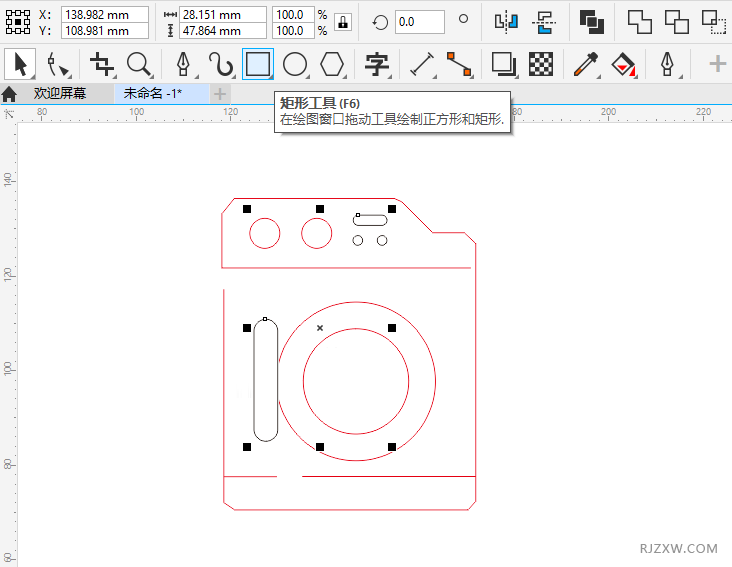Click the plus button to add new document tab

[219, 93]
